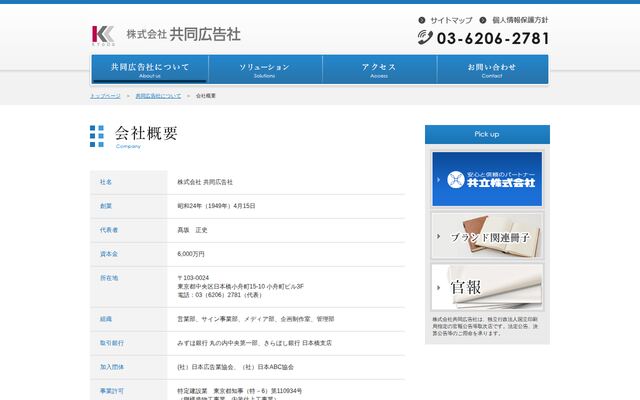This screenshot has height=400, width=640.
Task: Click the bullet icon before 個人情報保護方針
Action: (483, 20)
